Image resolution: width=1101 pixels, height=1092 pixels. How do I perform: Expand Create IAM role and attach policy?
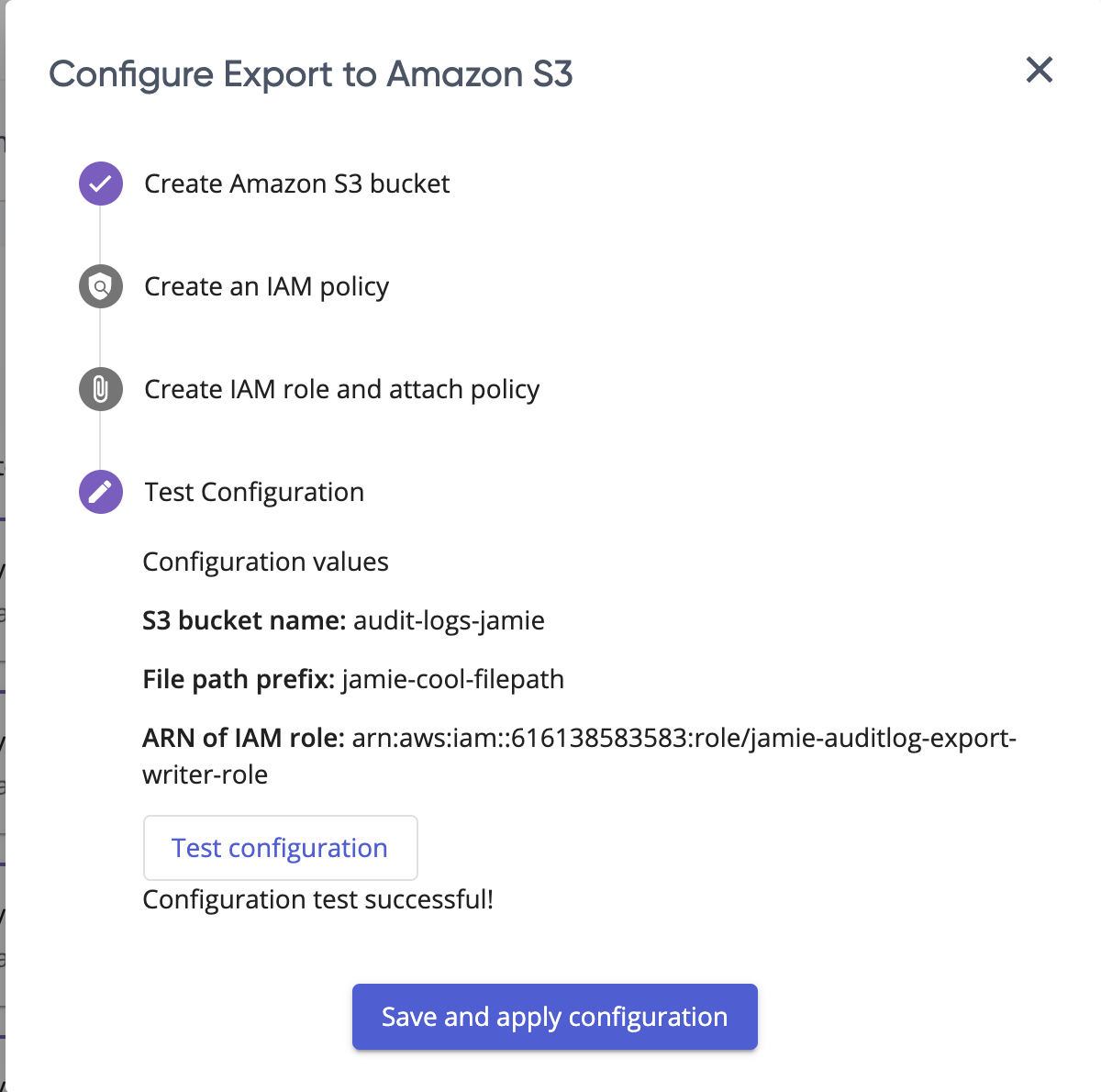[342, 389]
